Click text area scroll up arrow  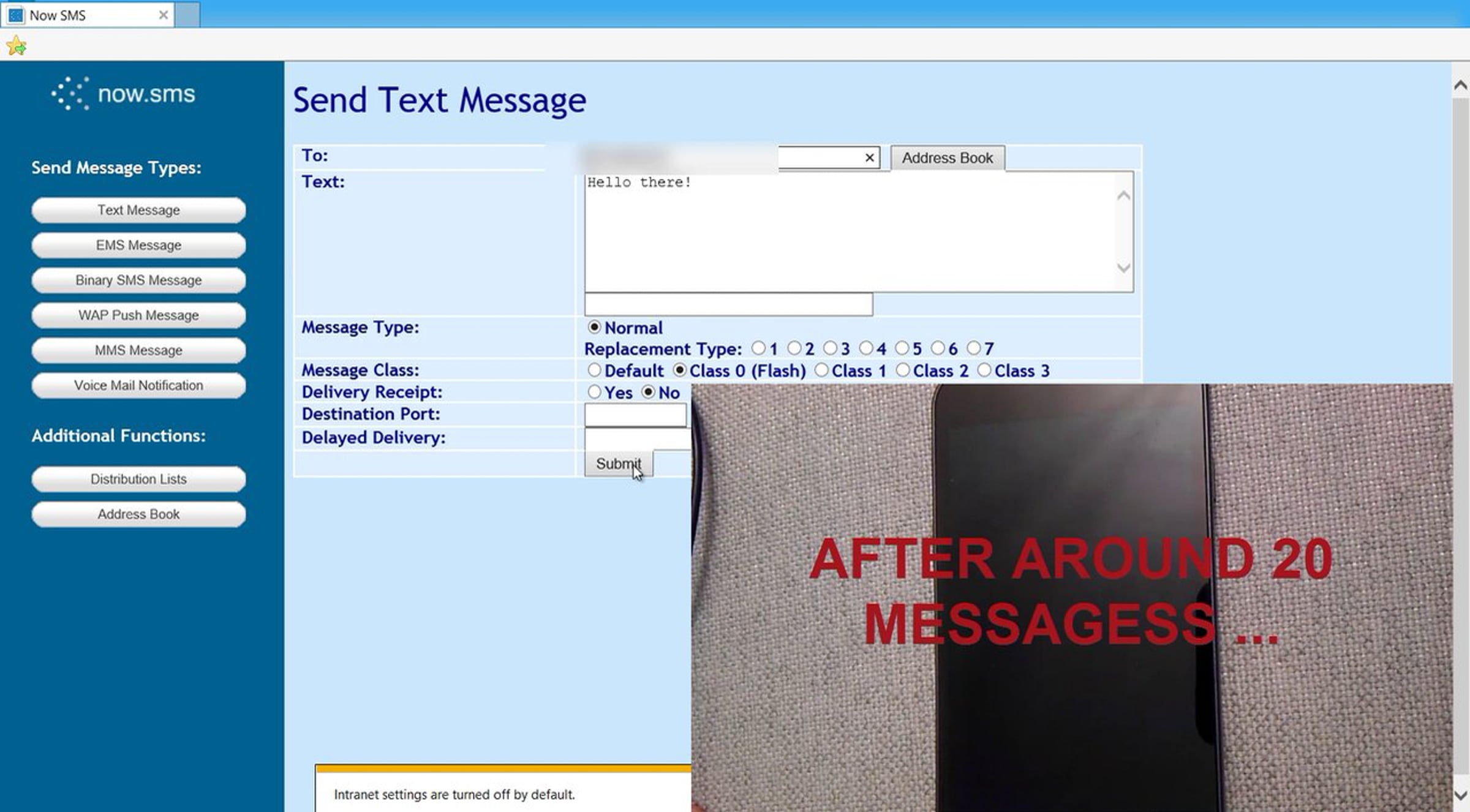click(x=1123, y=196)
